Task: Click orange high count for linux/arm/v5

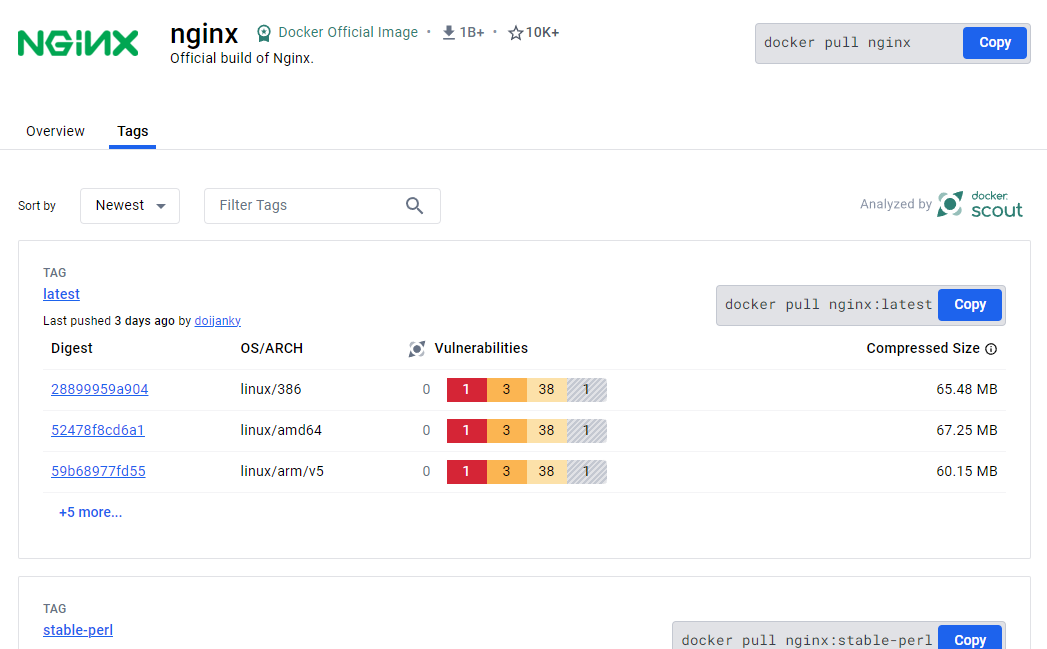Action: pyautogui.click(x=507, y=471)
